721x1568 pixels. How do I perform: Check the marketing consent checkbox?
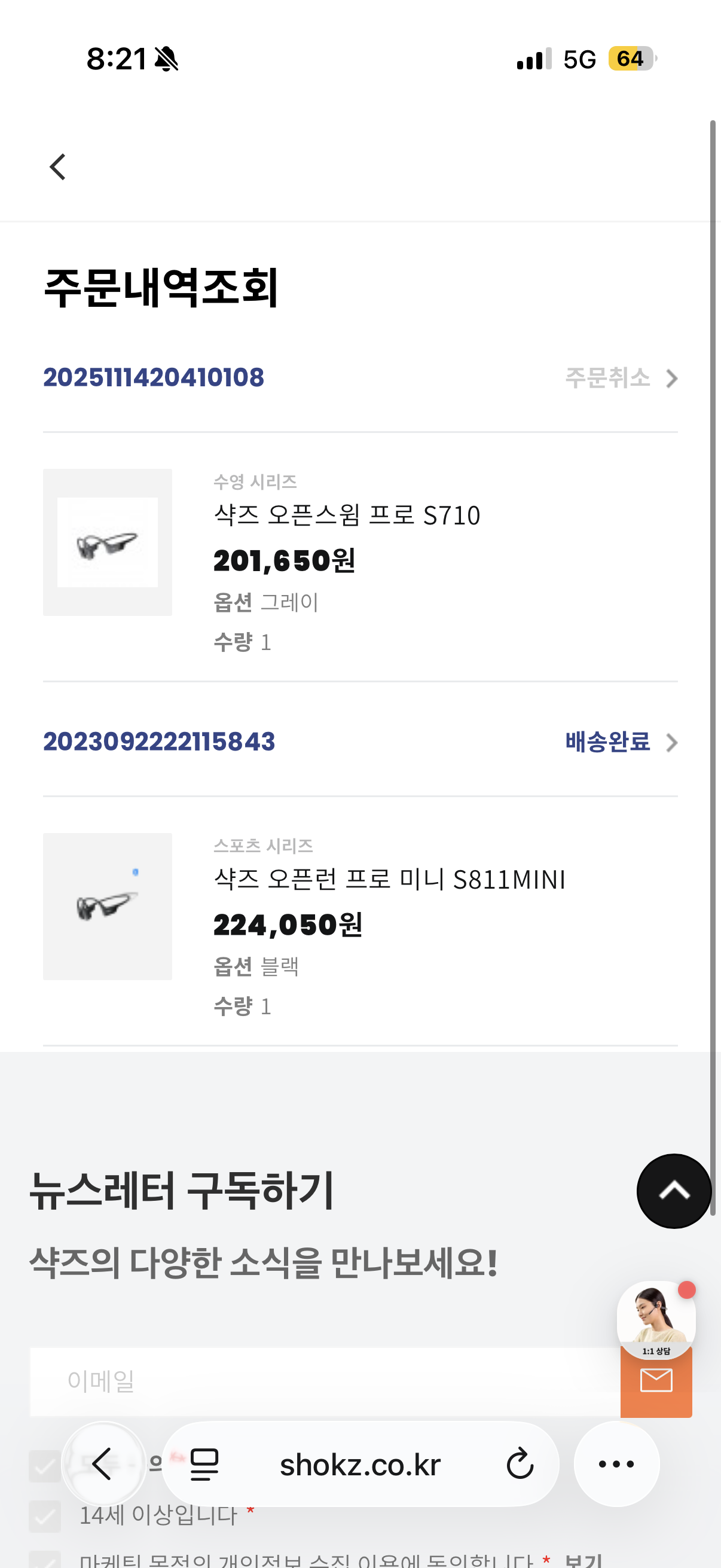click(45, 1560)
